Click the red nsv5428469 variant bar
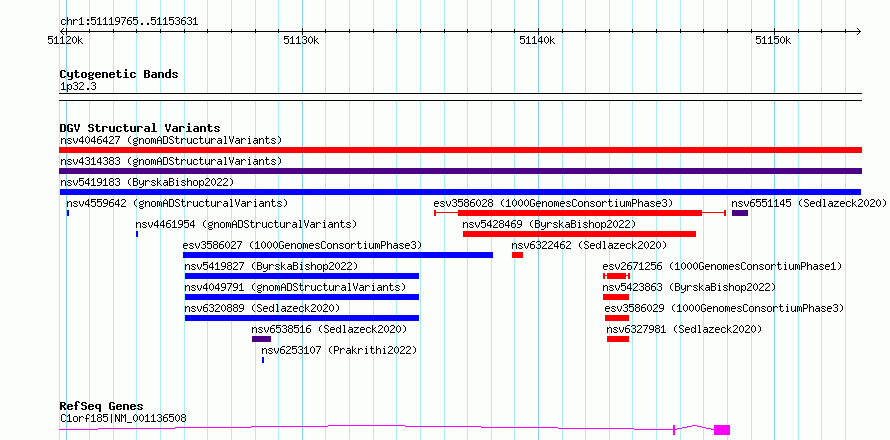The height and width of the screenshot is (440, 890). [x=580, y=234]
